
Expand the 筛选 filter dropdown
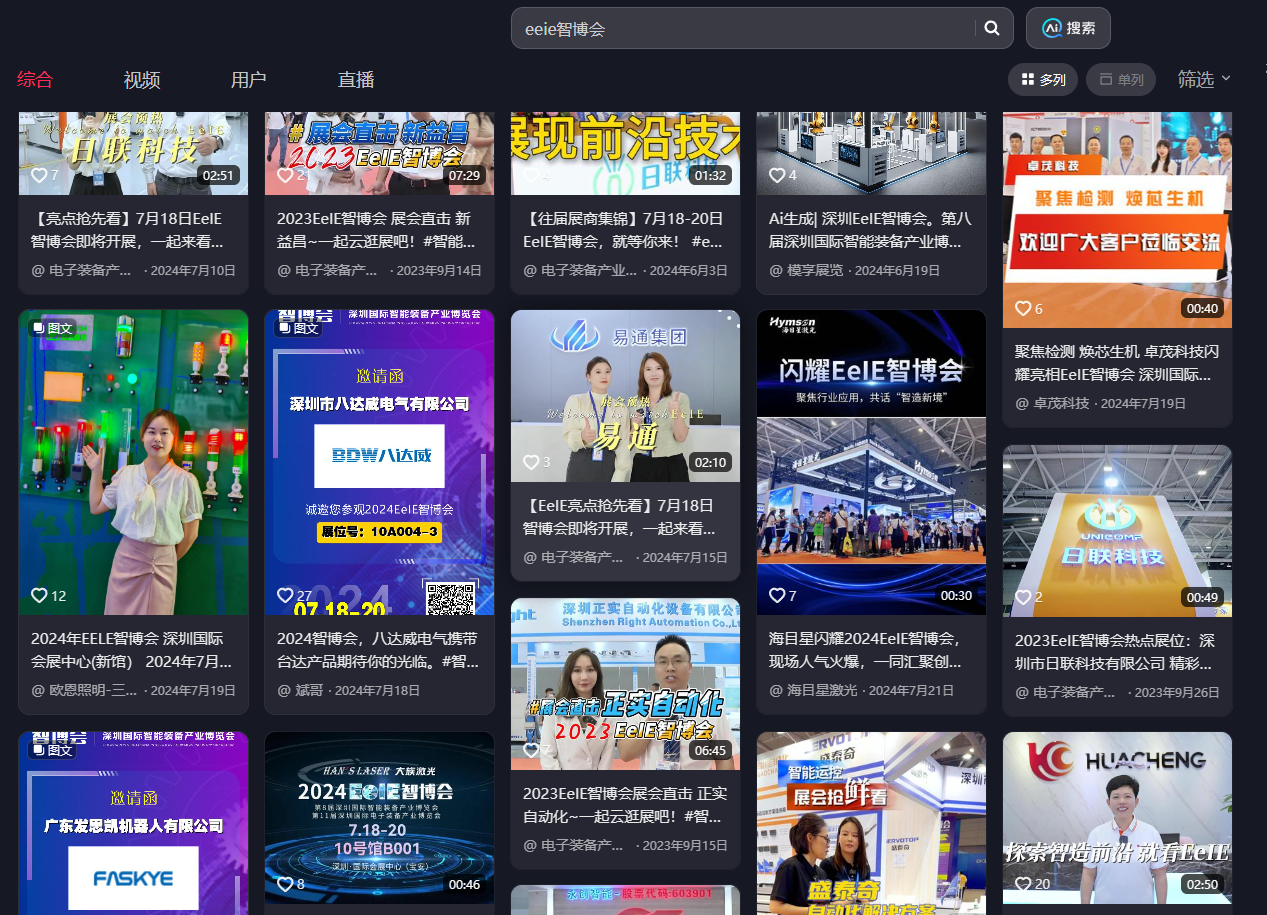click(x=1204, y=80)
